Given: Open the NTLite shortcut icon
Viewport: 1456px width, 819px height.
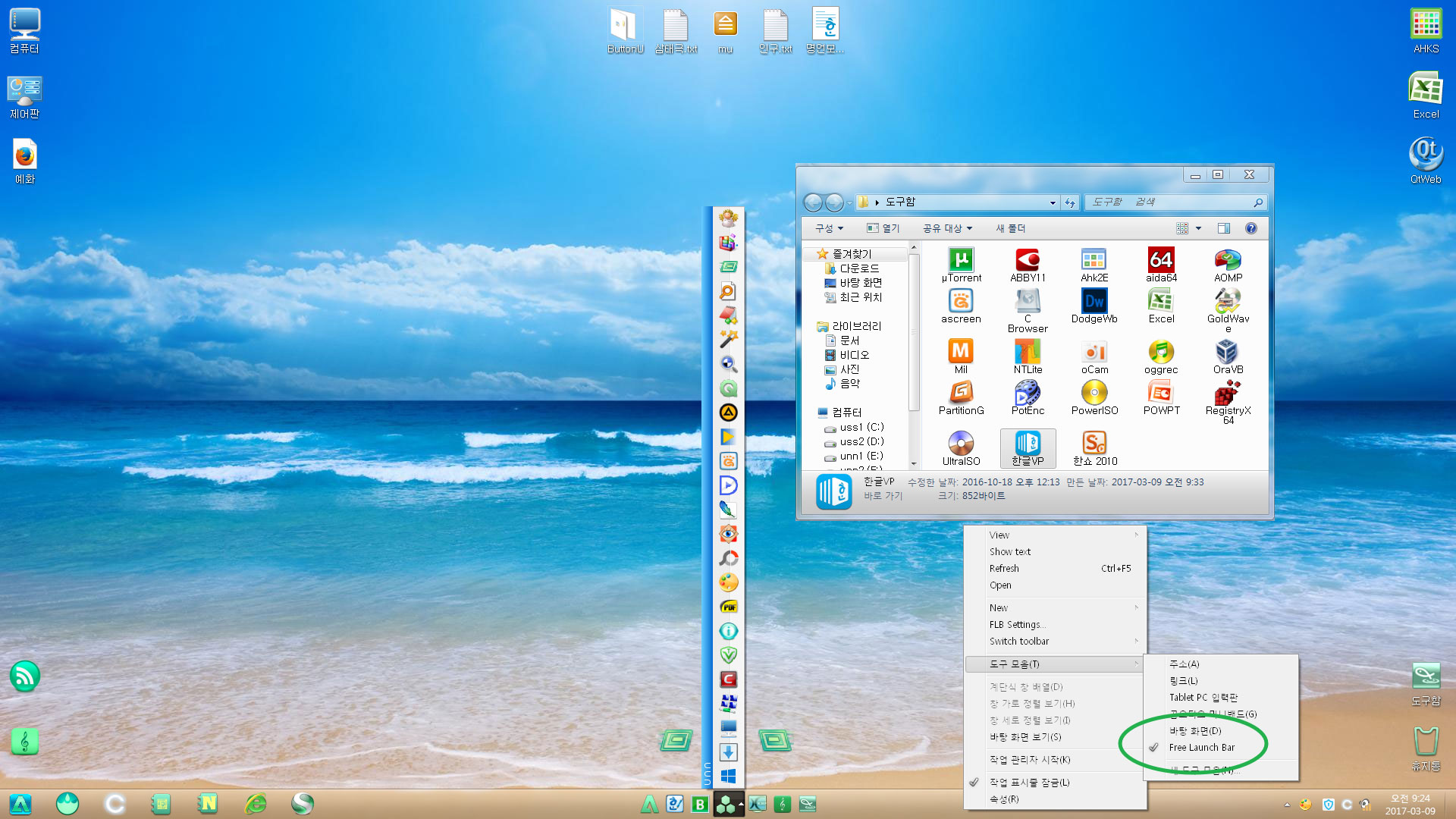Looking at the screenshot, I should 1028,356.
